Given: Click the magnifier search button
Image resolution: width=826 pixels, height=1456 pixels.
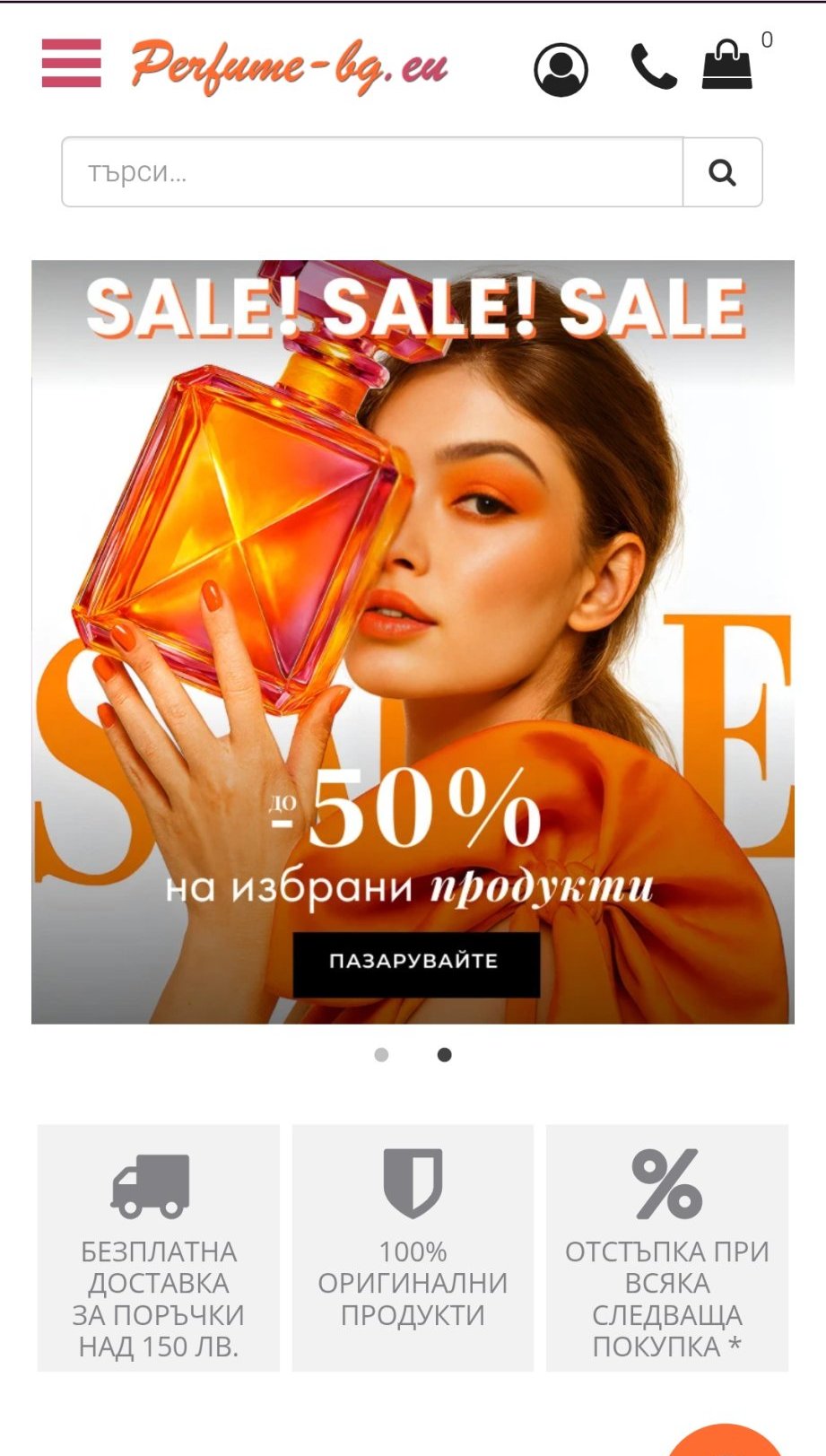Looking at the screenshot, I should [x=723, y=172].
